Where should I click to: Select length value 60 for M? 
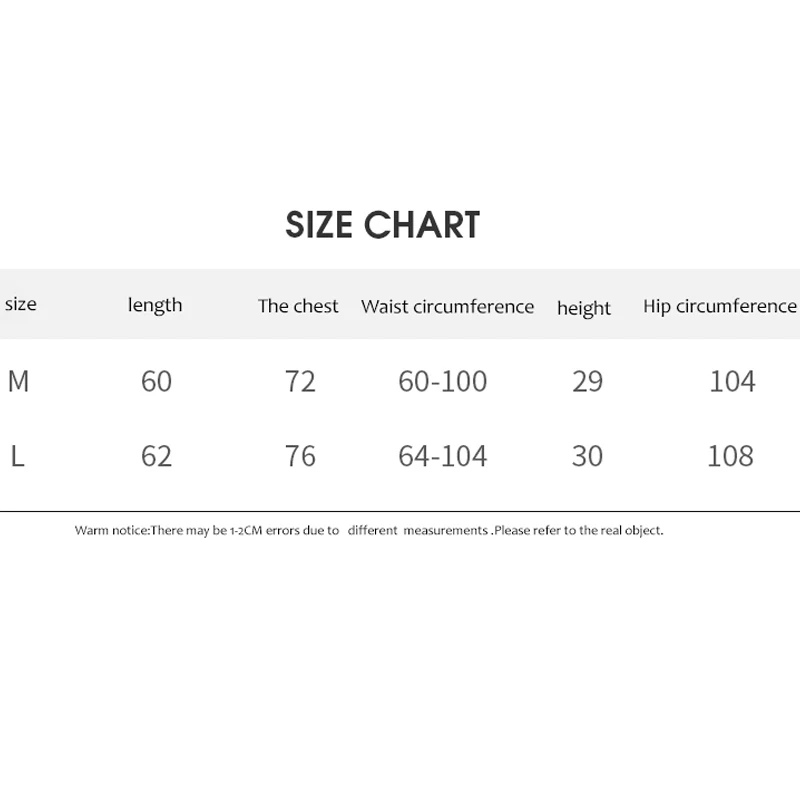(x=157, y=381)
